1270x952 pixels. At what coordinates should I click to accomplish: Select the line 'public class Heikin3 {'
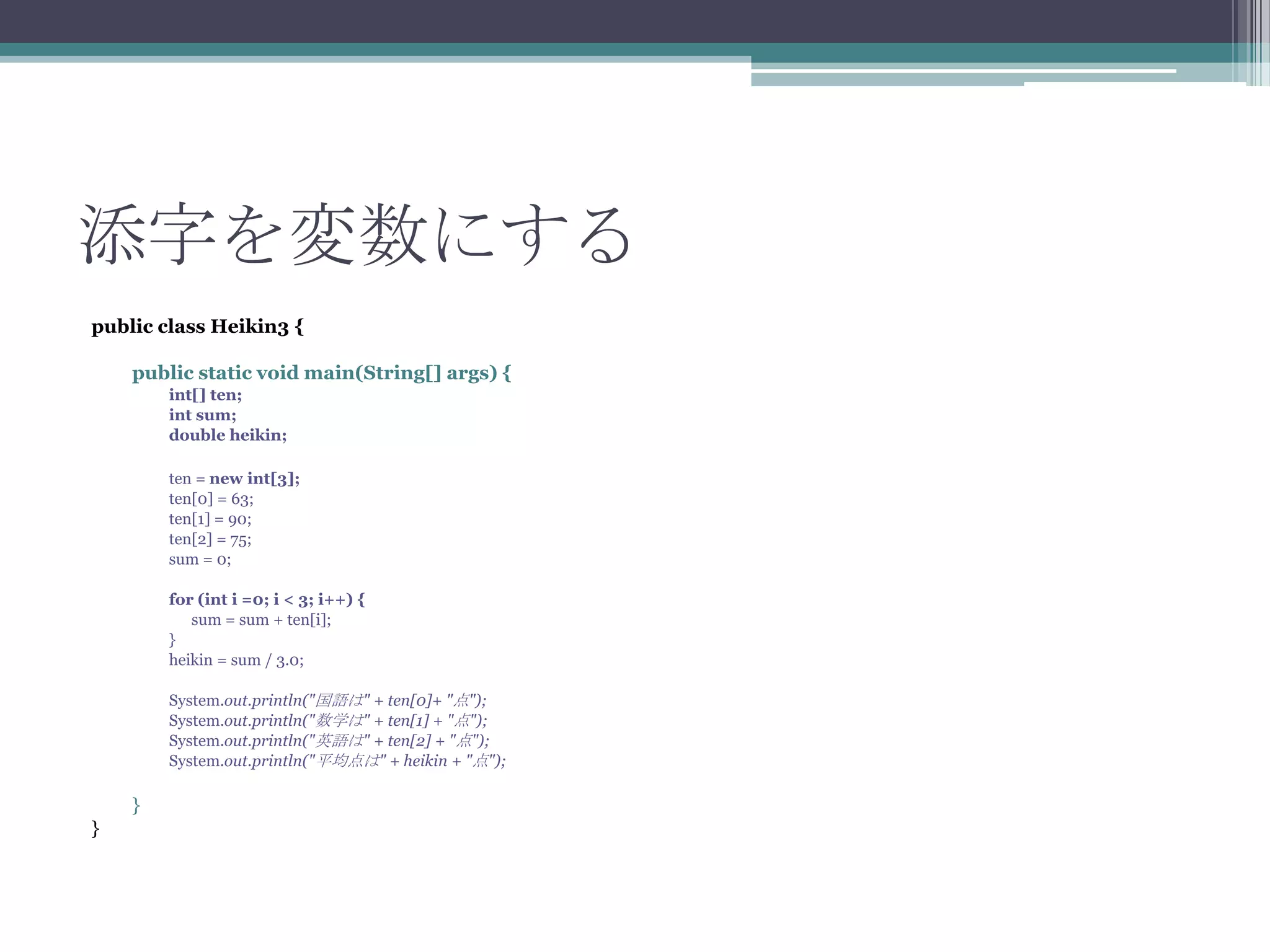pos(197,327)
